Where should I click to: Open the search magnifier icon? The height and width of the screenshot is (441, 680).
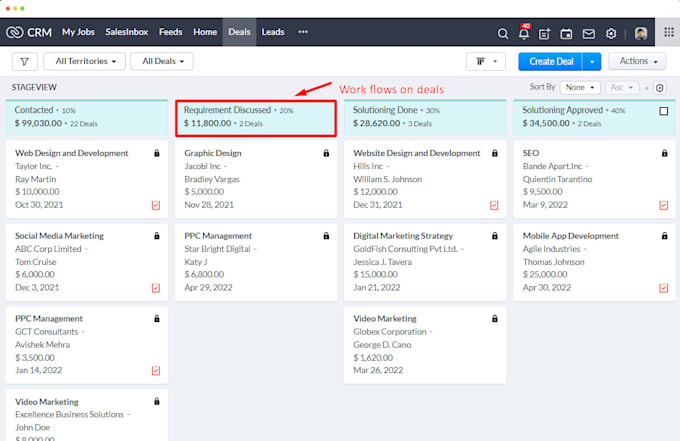503,33
